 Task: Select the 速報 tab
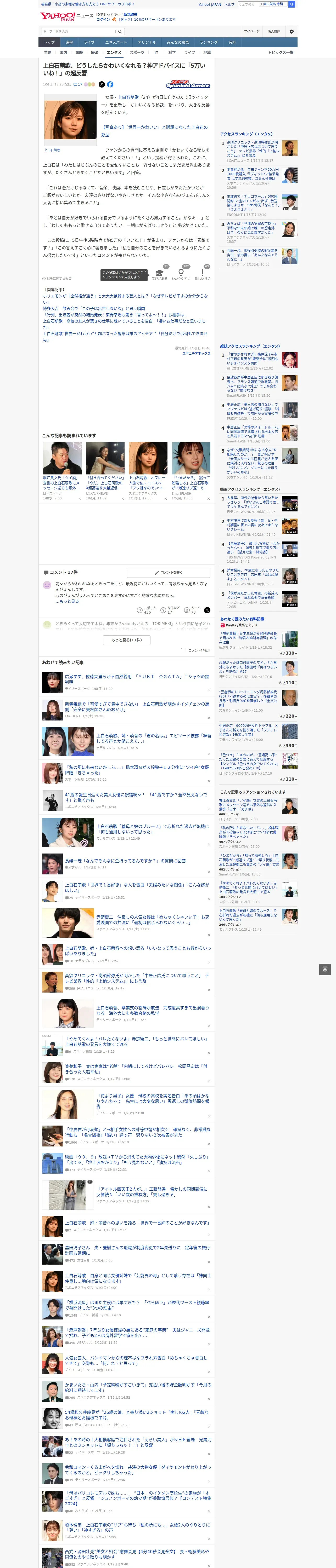[x=69, y=43]
